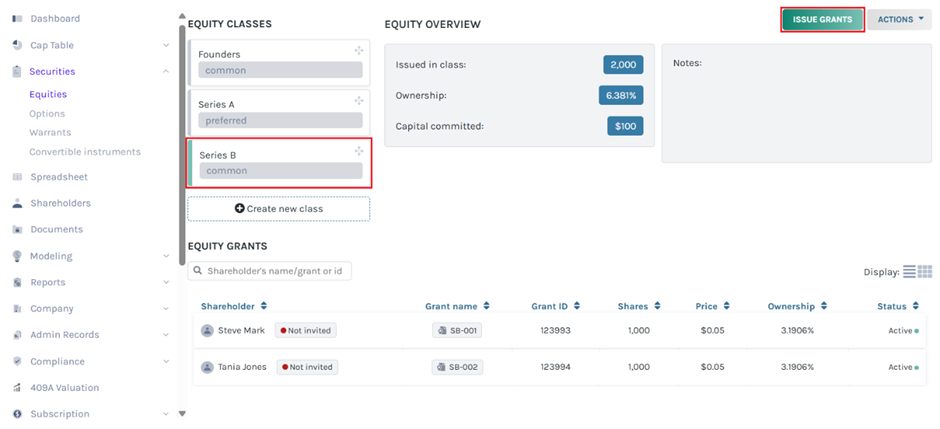Click the sidebar scroll down arrow
Screen dimensions: 940x429
(x=182, y=413)
